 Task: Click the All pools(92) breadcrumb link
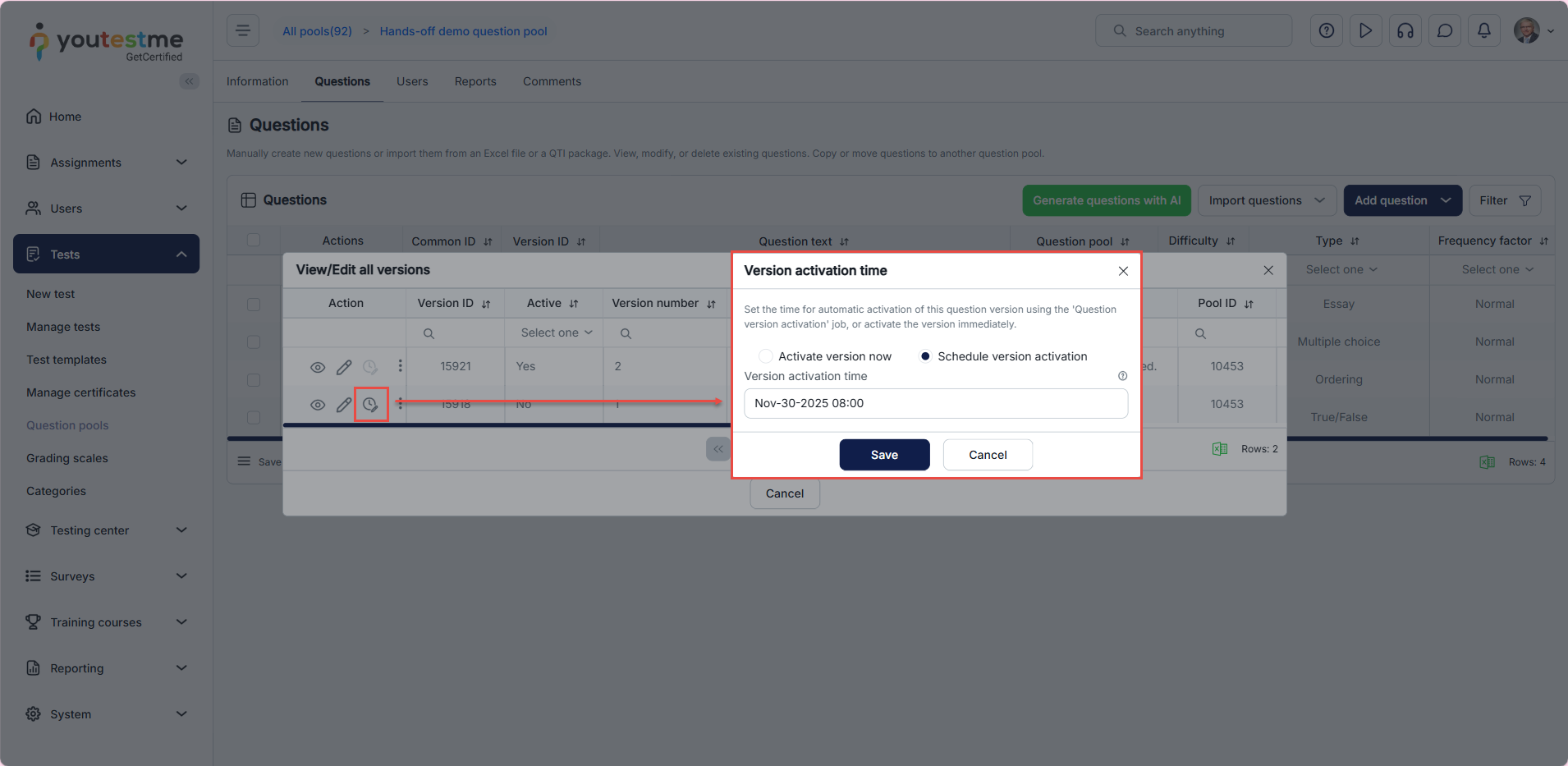tap(317, 31)
